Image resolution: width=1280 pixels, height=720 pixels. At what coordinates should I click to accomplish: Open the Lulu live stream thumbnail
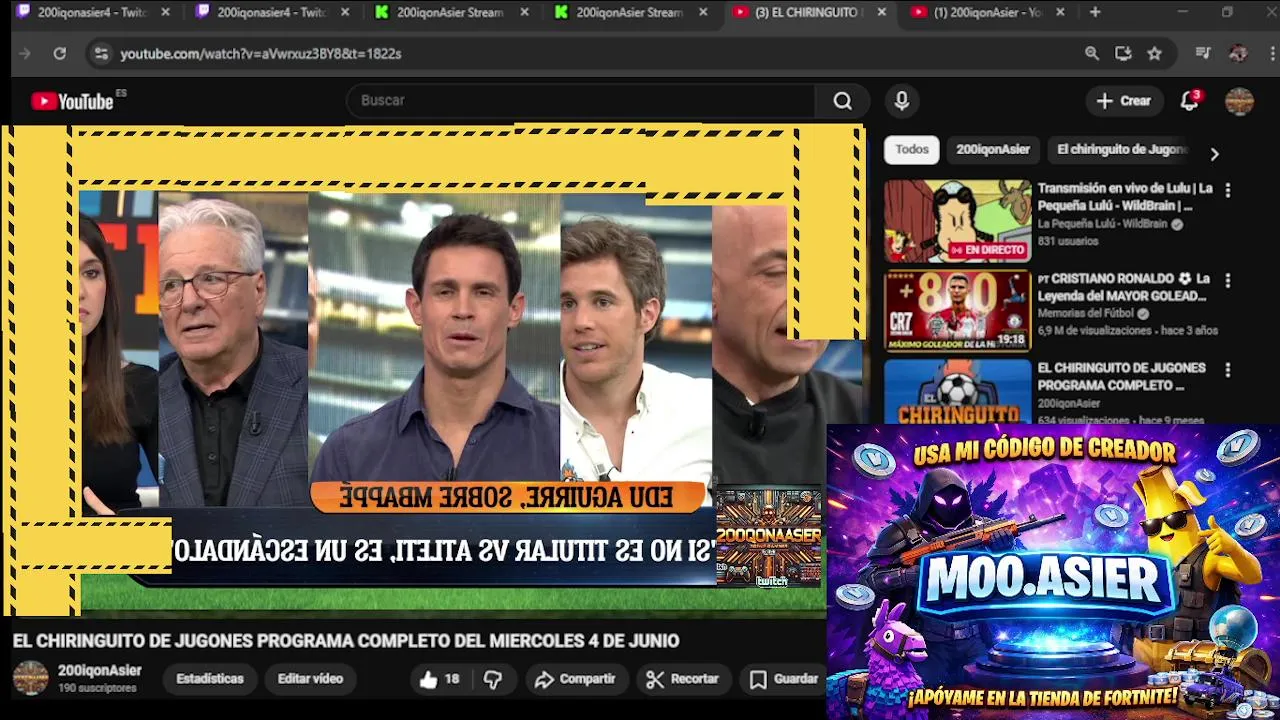957,221
